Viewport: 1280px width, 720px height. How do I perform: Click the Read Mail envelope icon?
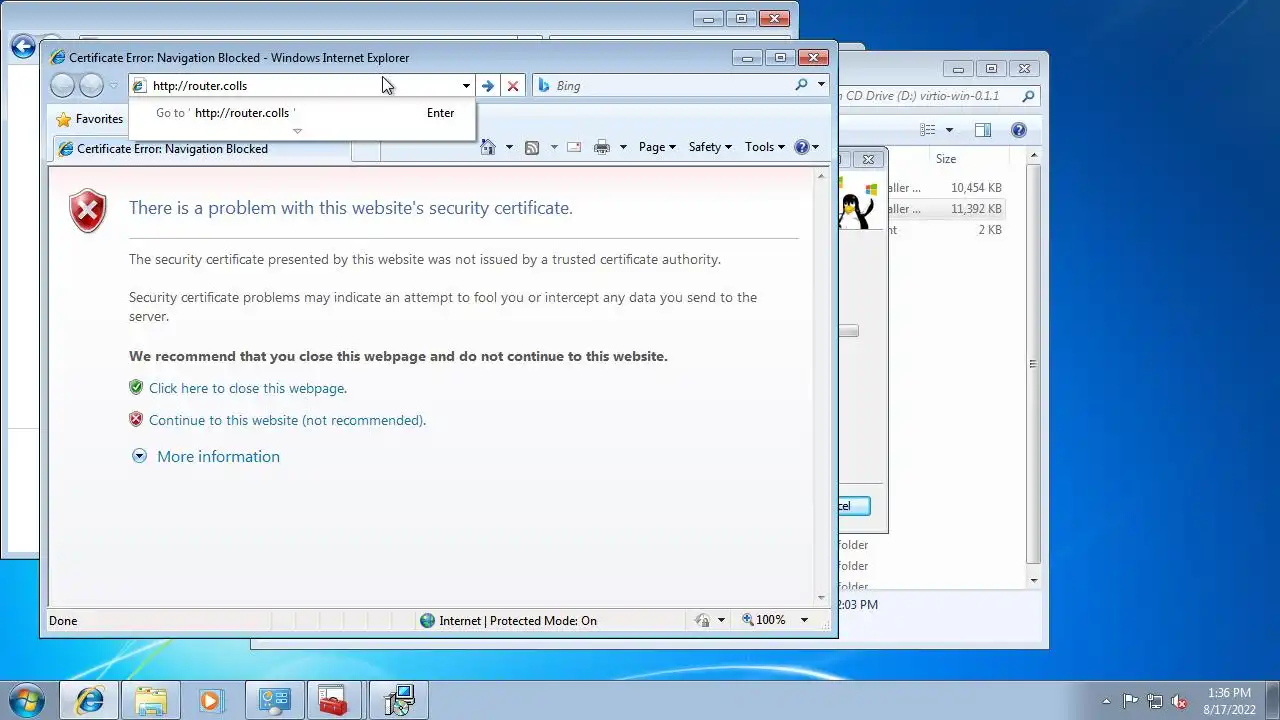tap(574, 147)
